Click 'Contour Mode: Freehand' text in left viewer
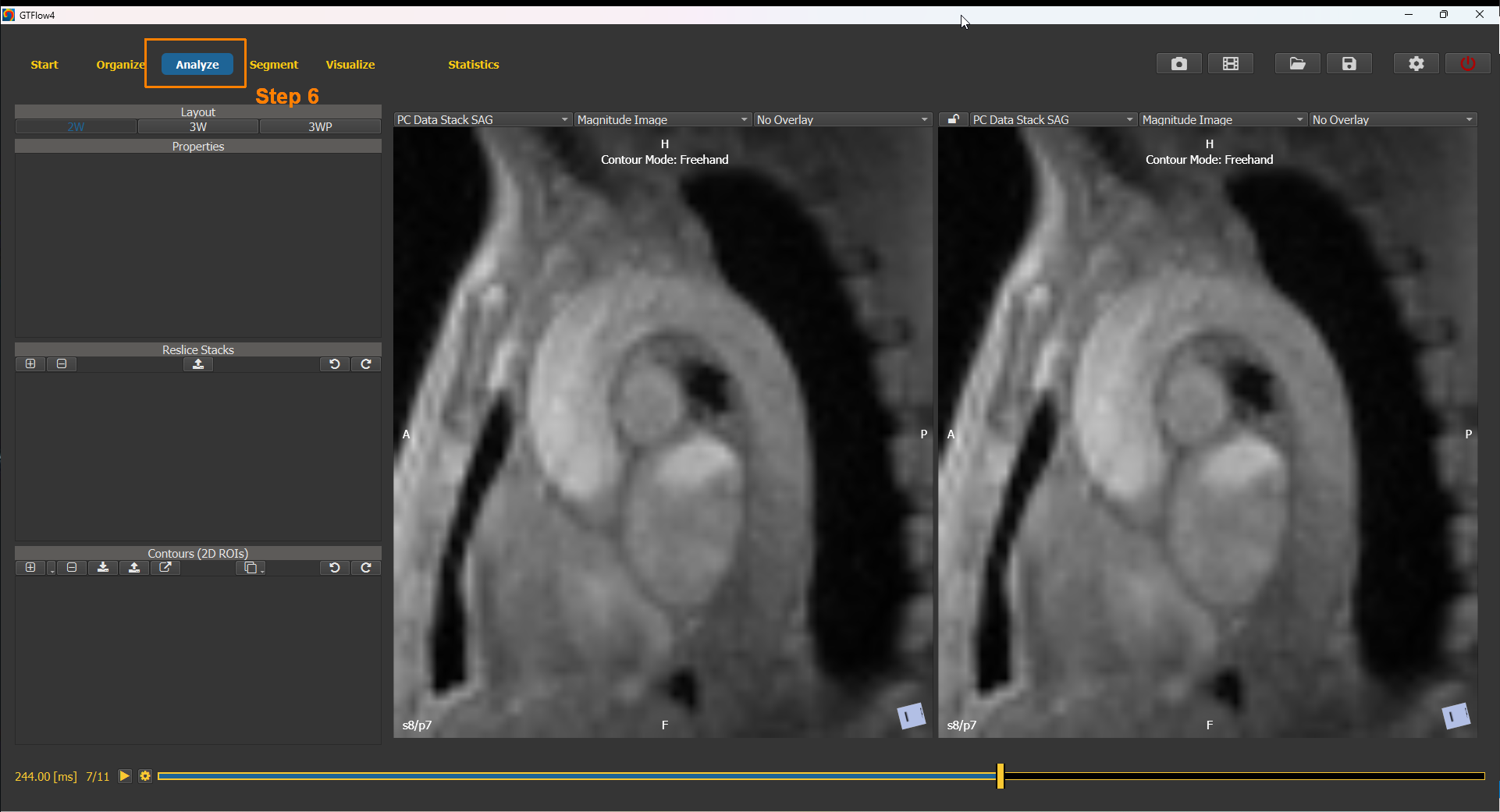 coord(665,160)
